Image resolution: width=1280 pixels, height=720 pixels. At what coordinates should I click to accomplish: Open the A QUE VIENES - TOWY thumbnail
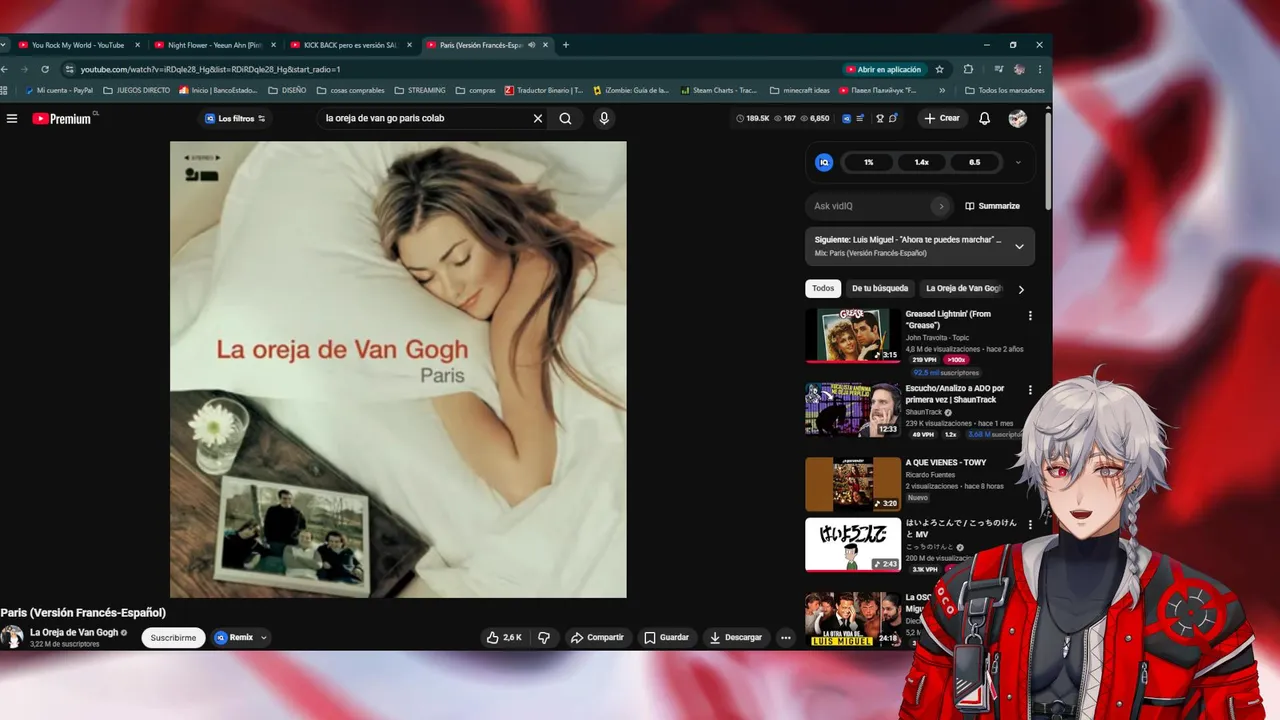click(x=853, y=484)
